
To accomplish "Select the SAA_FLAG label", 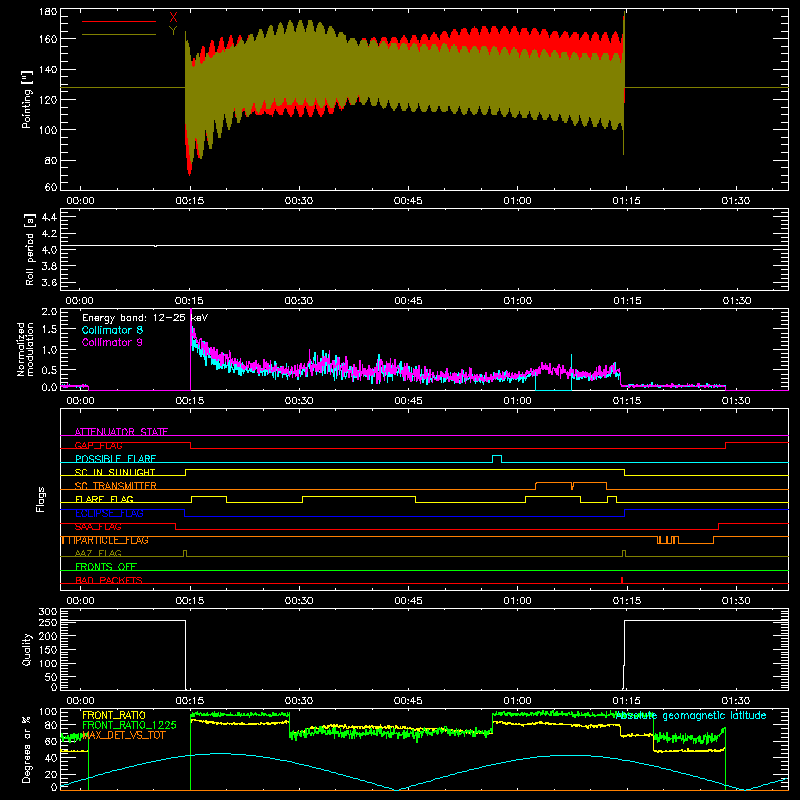I will (98, 526).
